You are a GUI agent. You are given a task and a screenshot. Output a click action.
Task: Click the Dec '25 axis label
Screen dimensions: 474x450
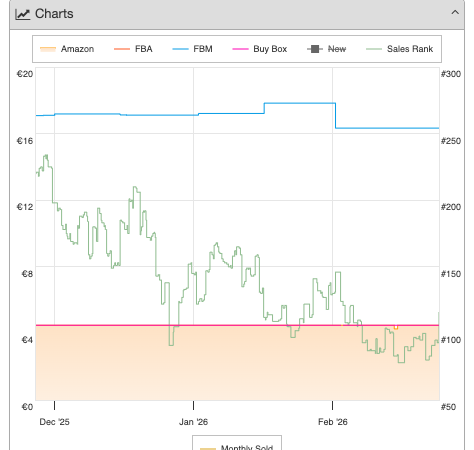[54, 422]
